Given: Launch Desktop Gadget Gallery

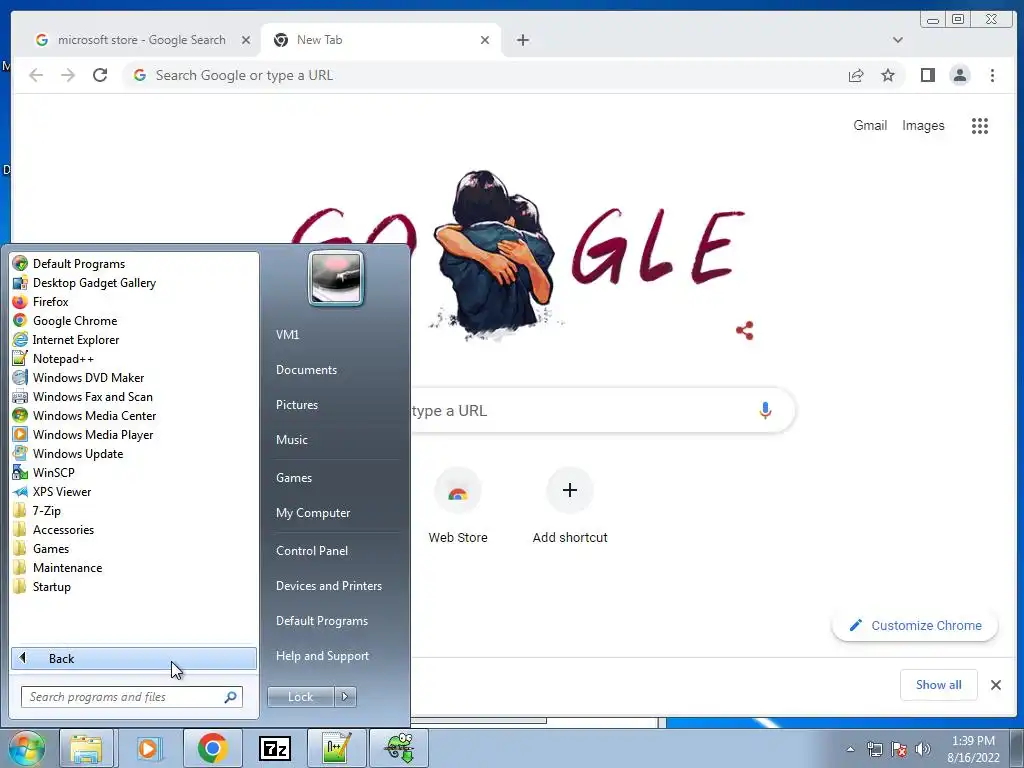Looking at the screenshot, I should 84,283.
